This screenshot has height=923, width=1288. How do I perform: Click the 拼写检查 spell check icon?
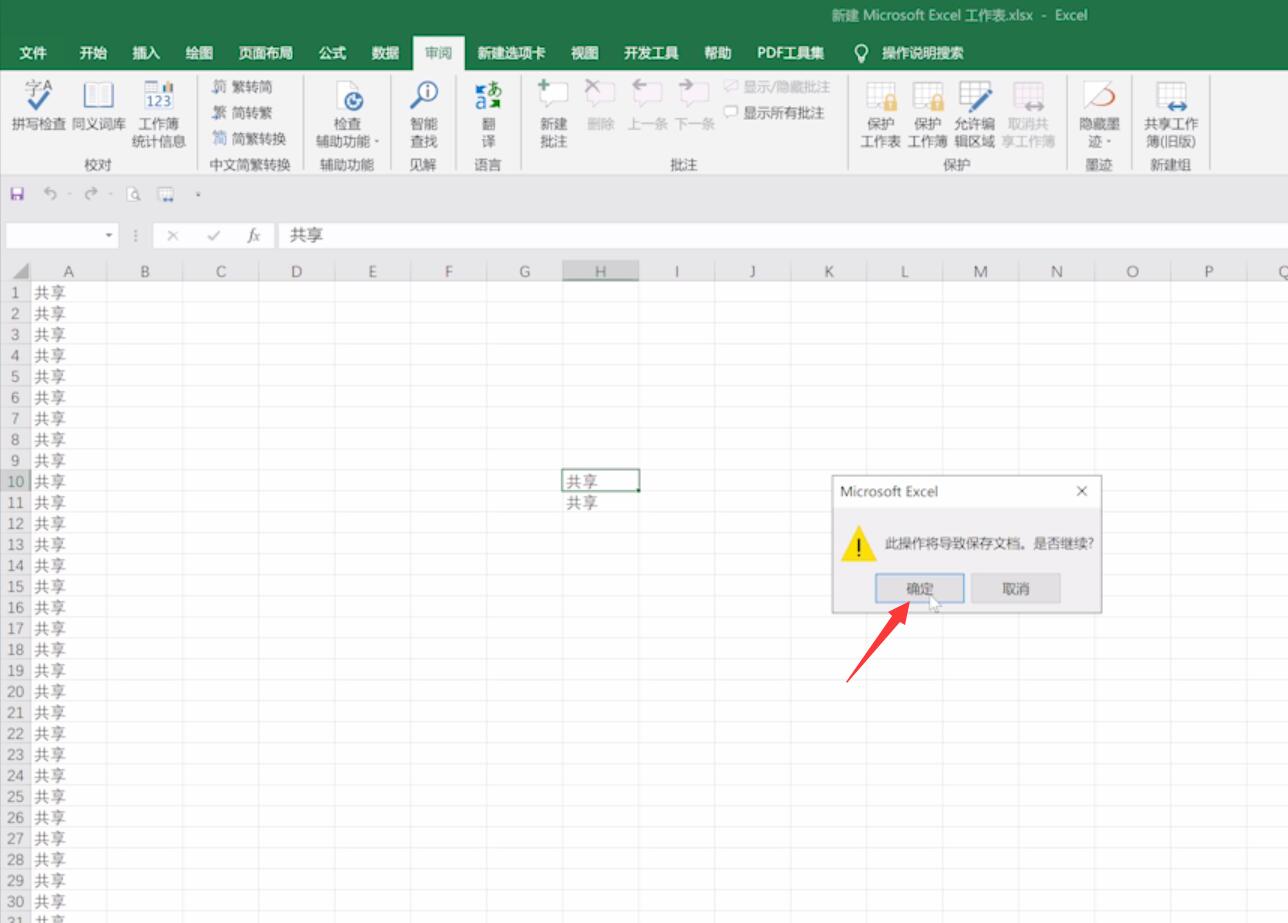tap(38, 96)
